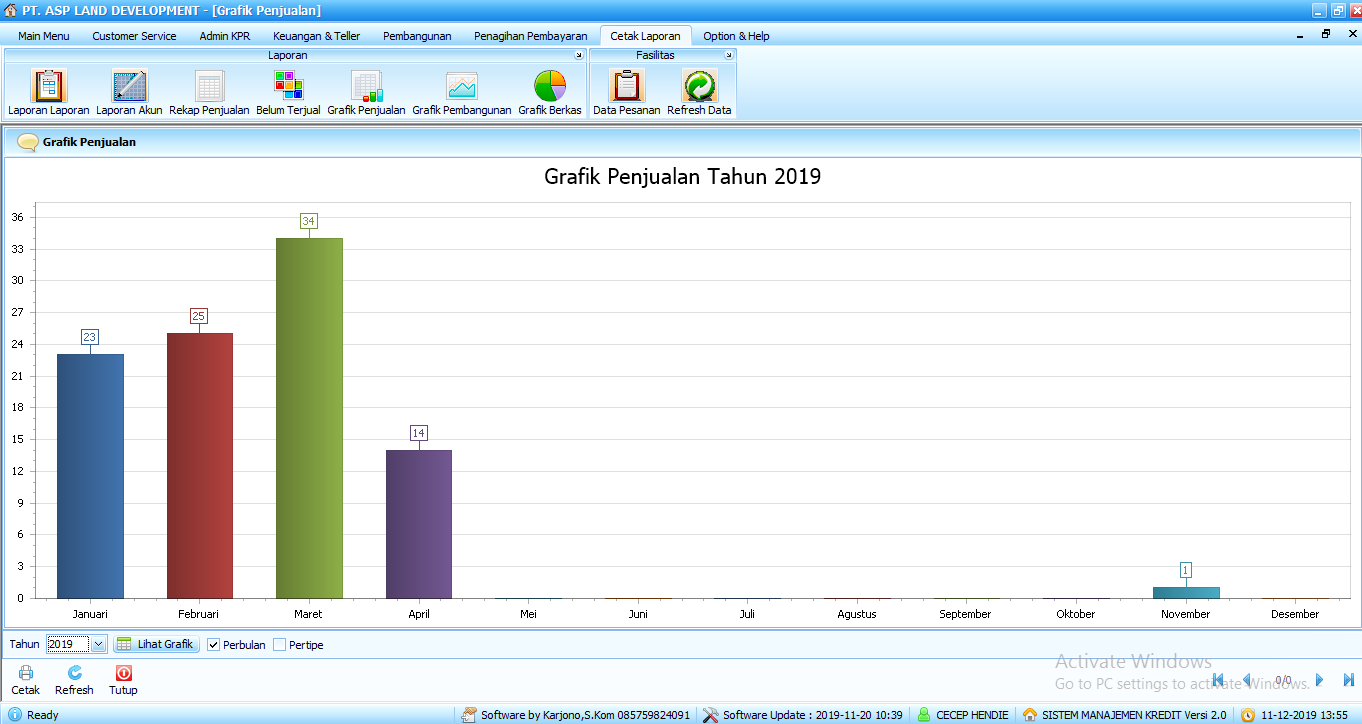Print the chart with Cetak

pos(26,680)
